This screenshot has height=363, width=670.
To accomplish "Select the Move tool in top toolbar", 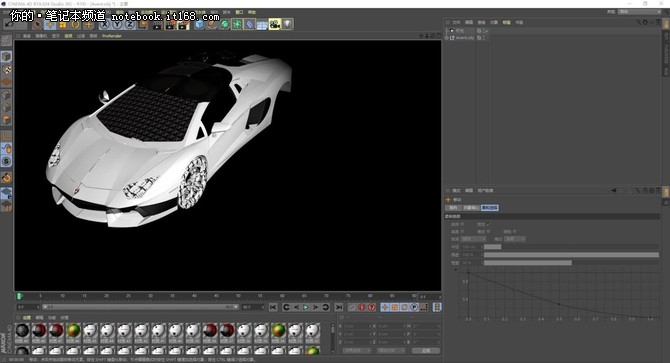I will 50,25.
